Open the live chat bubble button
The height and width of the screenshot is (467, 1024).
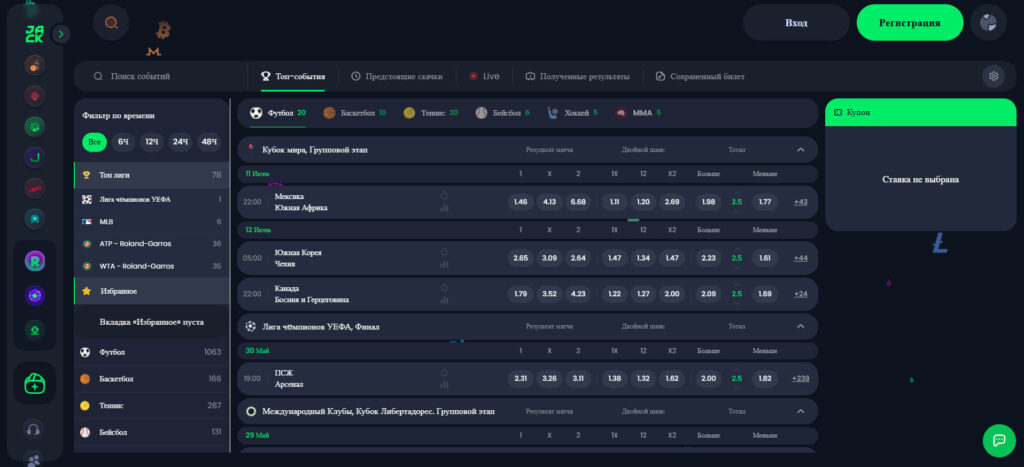click(999, 440)
